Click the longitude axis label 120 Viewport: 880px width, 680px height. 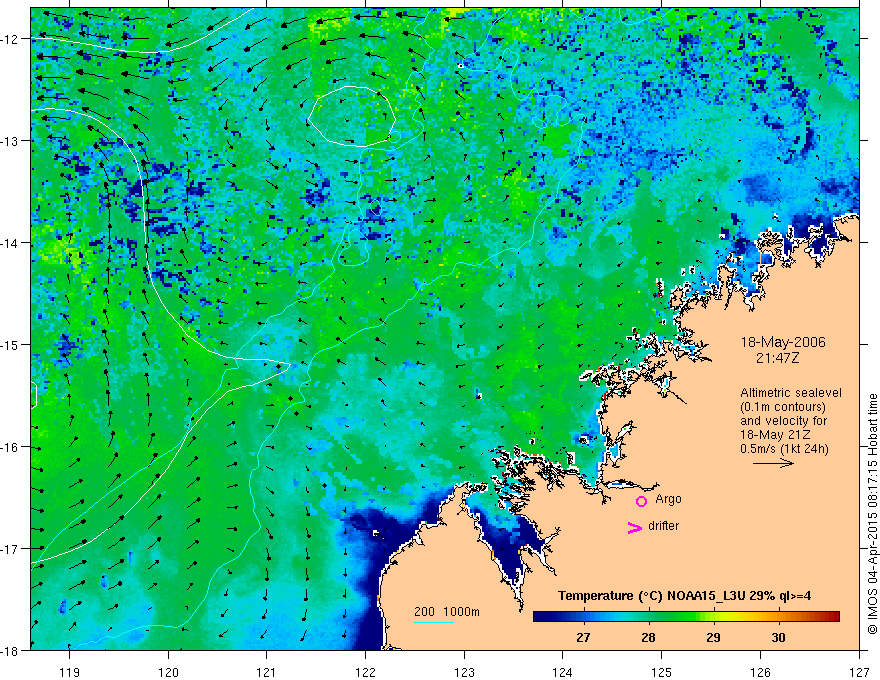(168, 672)
